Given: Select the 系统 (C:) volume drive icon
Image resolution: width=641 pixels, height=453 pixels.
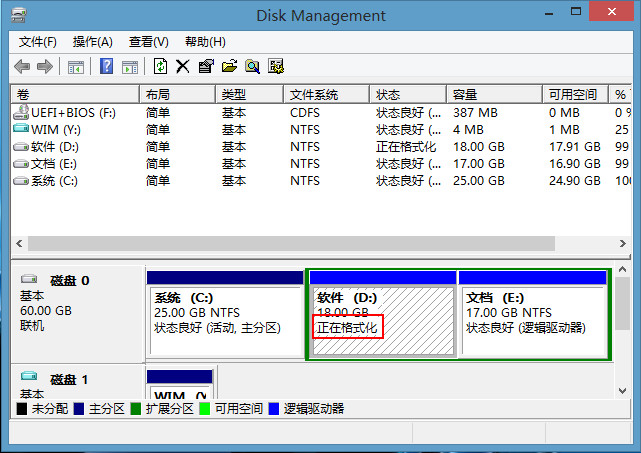Looking at the screenshot, I should (x=21, y=181).
